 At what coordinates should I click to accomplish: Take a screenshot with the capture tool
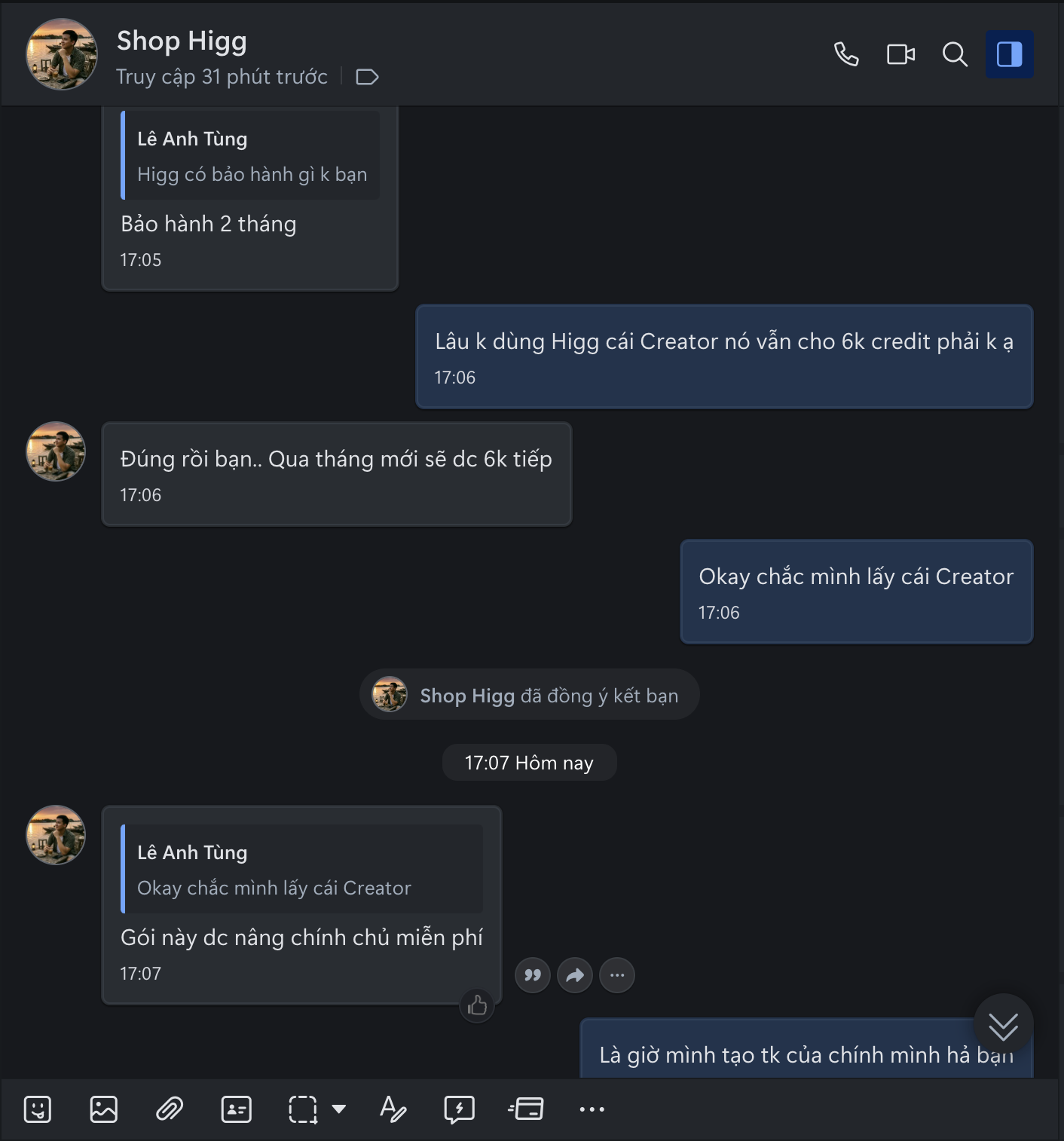pos(303,1109)
